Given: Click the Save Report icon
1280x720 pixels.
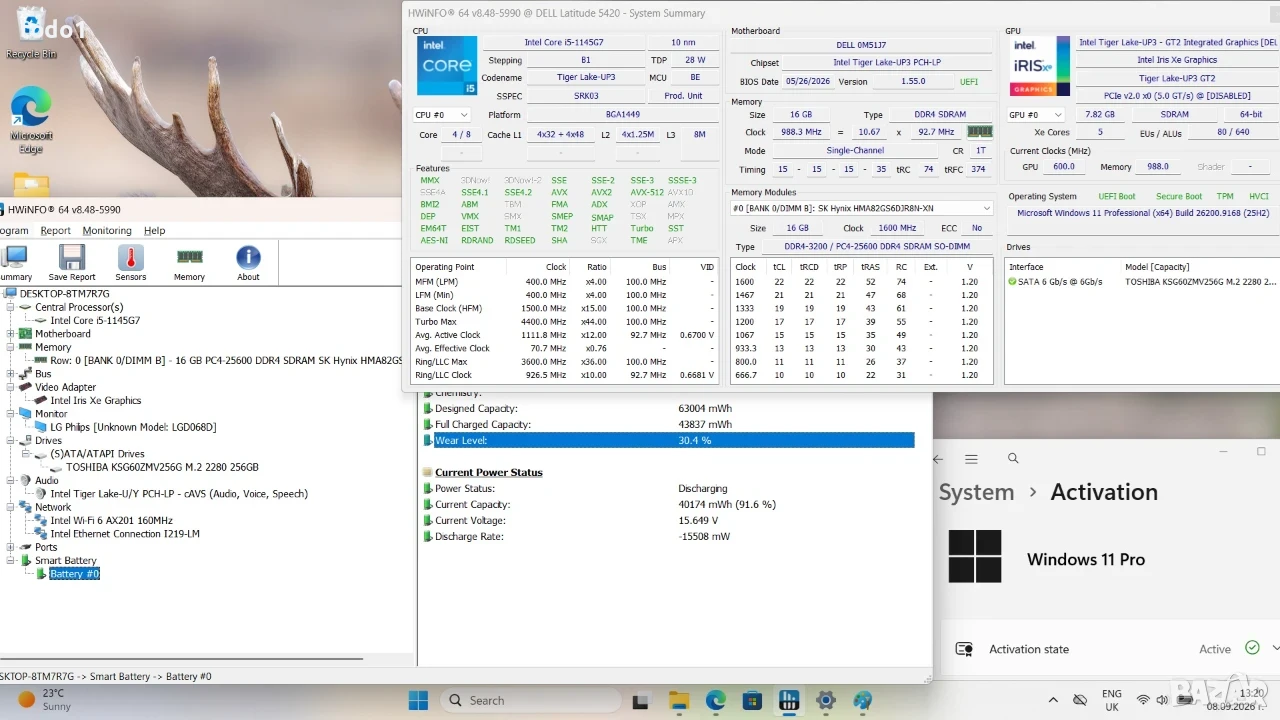Looking at the screenshot, I should (72, 263).
